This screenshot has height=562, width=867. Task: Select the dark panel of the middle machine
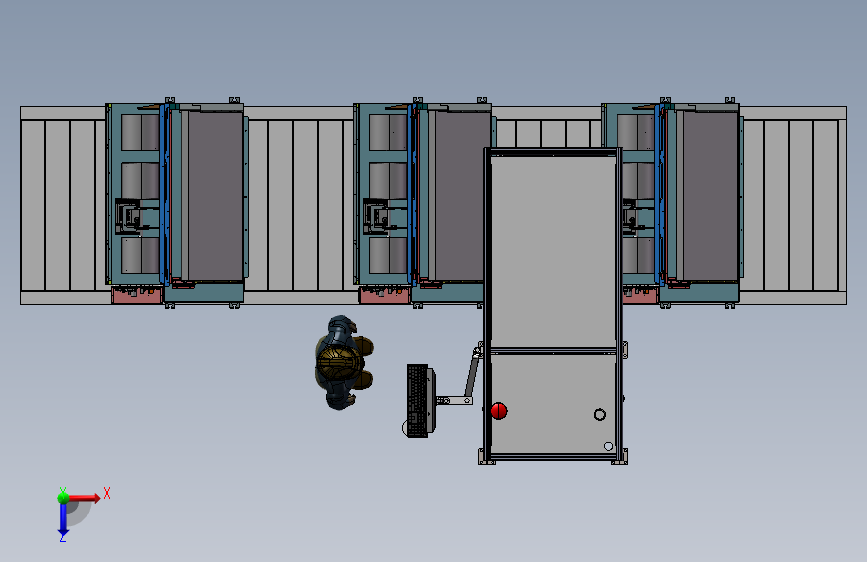coord(459,196)
